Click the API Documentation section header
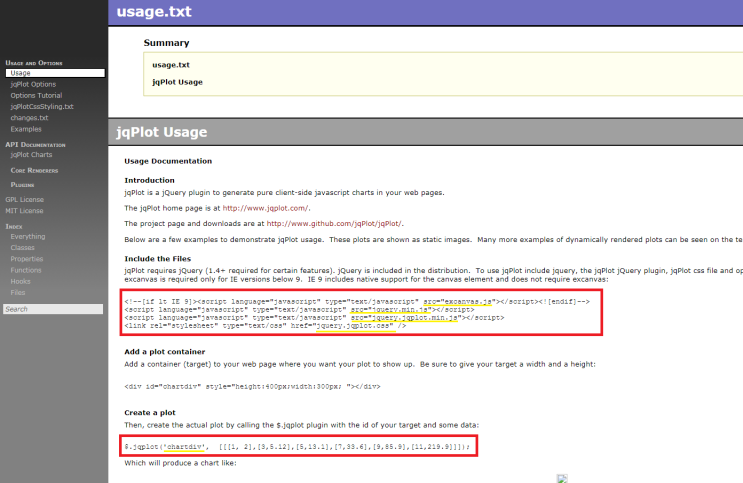This screenshot has height=483, width=743. (36, 145)
